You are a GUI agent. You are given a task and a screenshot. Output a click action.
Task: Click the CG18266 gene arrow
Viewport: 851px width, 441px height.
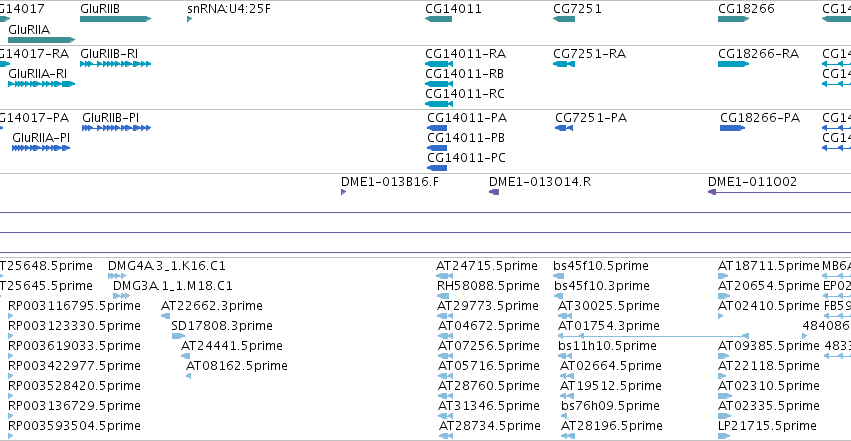pos(733,19)
